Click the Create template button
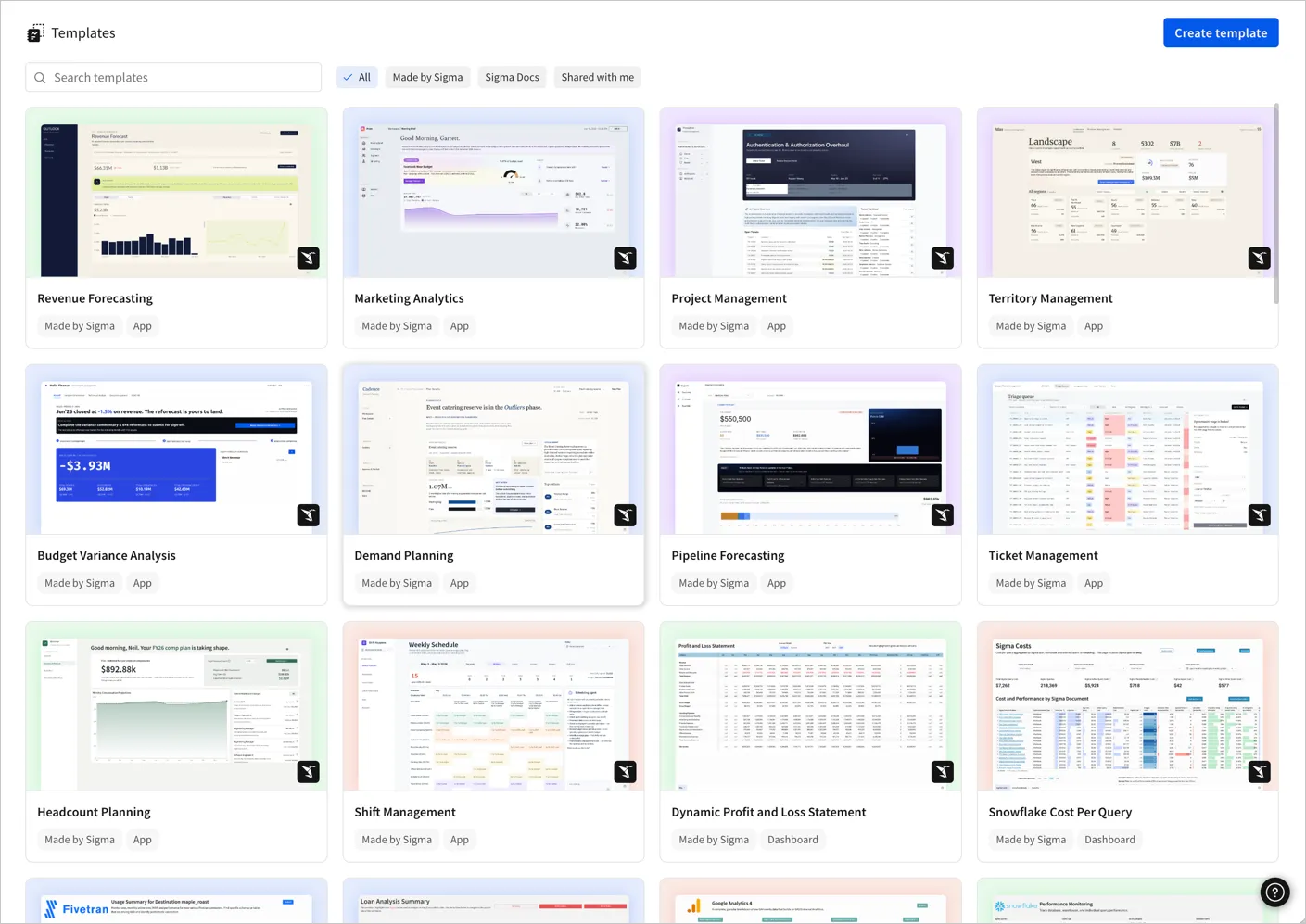 (x=1221, y=33)
